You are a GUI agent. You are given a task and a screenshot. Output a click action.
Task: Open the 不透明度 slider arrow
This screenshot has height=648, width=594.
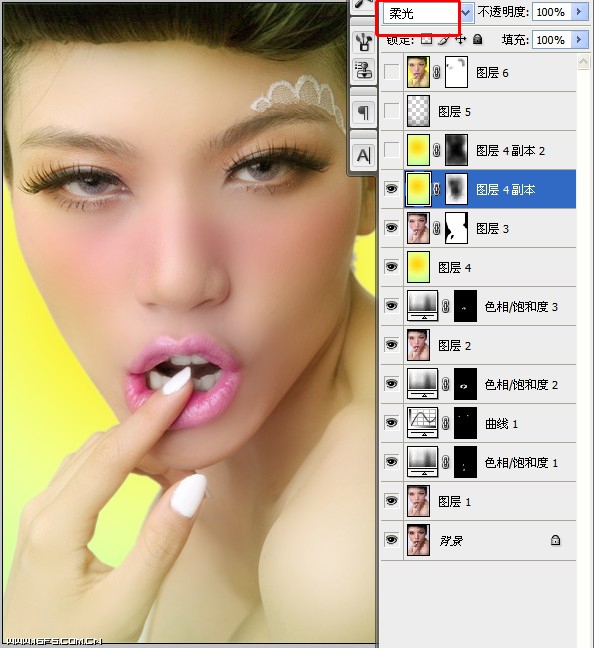(580, 12)
